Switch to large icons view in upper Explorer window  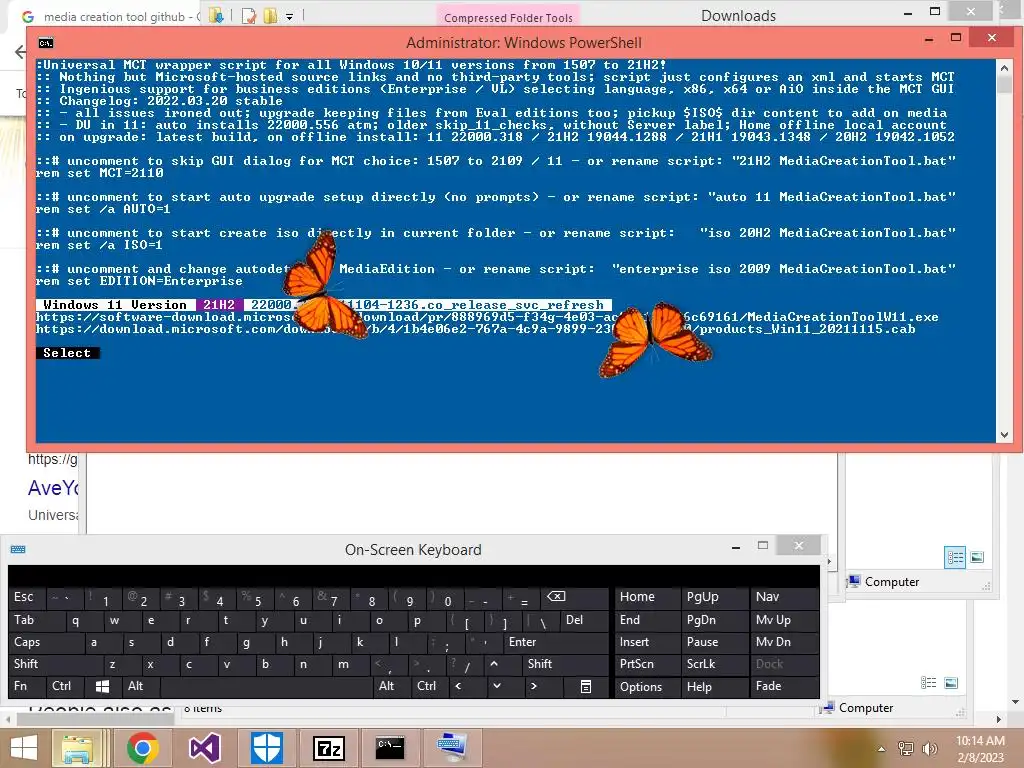click(977, 557)
